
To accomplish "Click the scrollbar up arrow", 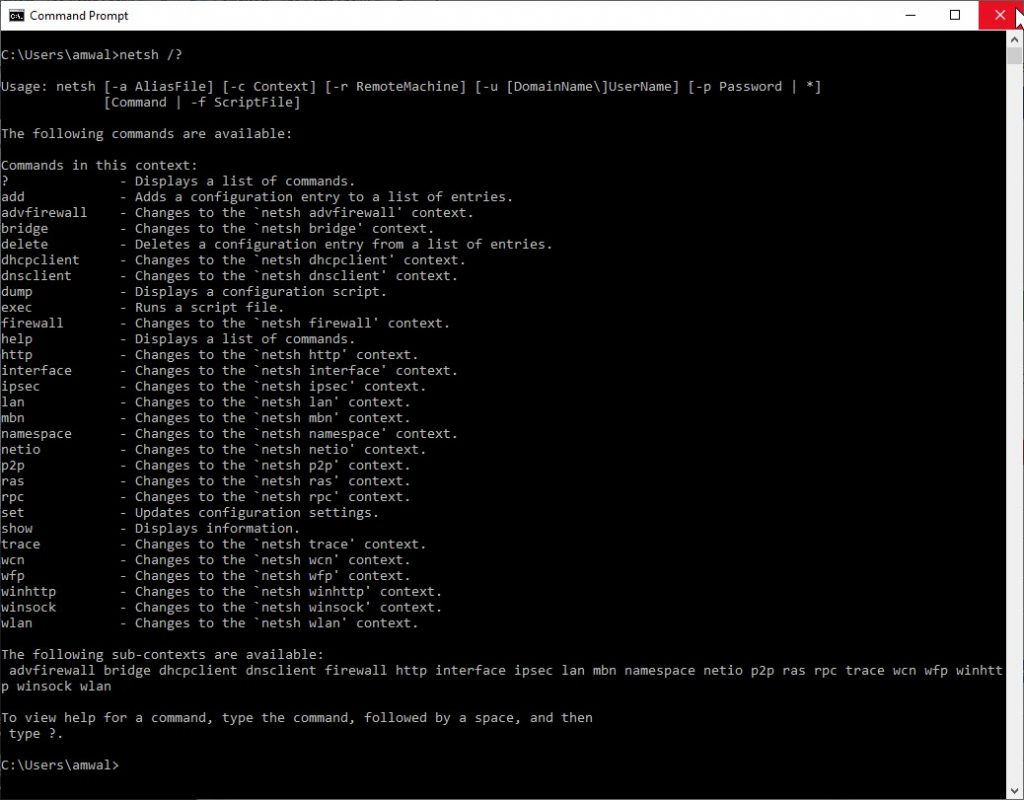I will pyautogui.click(x=1017, y=38).
